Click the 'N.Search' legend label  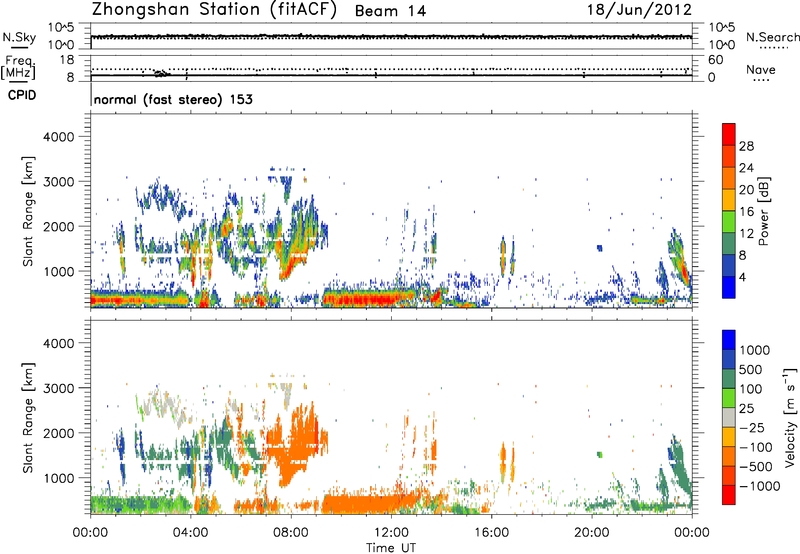pyautogui.click(x=773, y=37)
